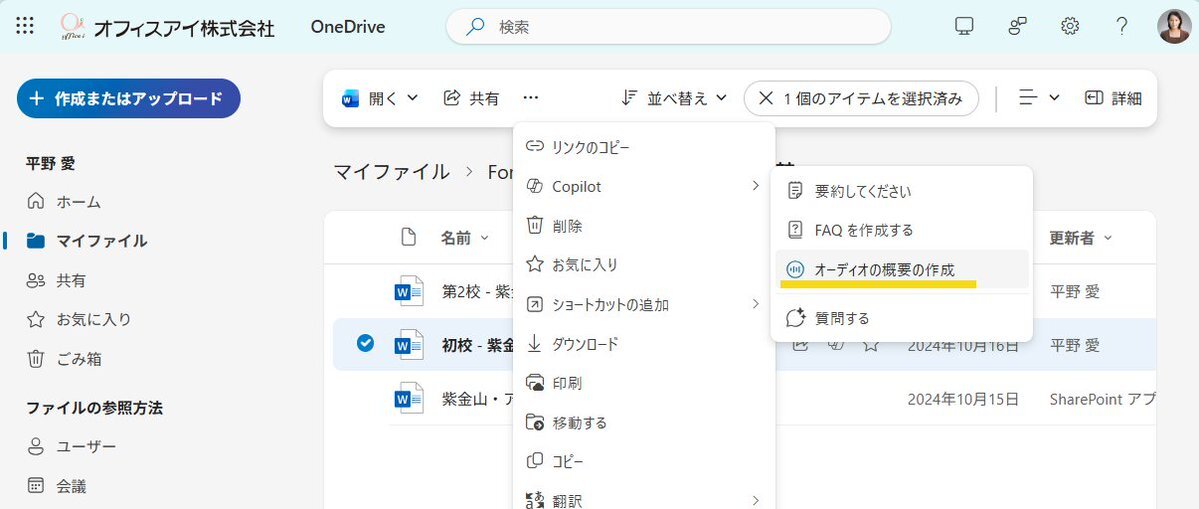1199x509 pixels.
Task: Click the 作成またはアップロード button
Action: tap(128, 99)
